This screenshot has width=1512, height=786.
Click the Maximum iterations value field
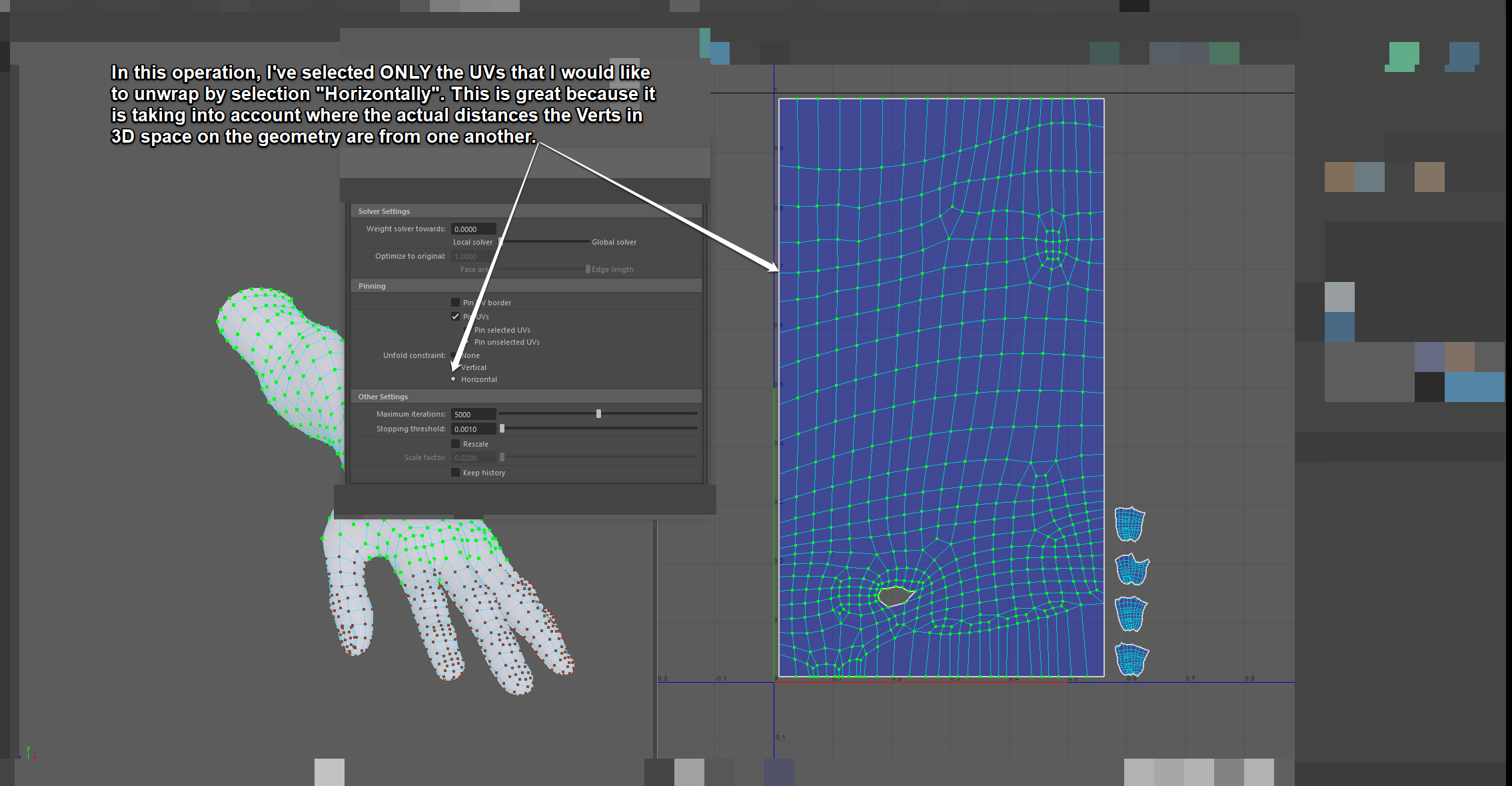click(473, 415)
